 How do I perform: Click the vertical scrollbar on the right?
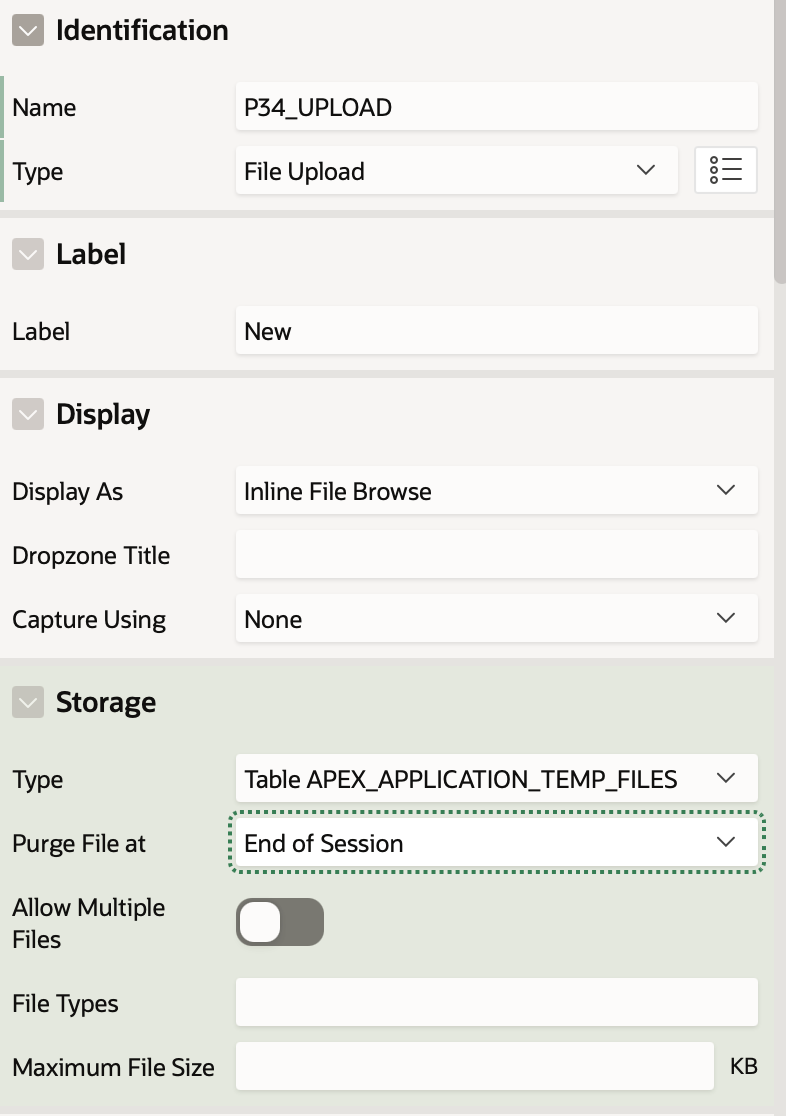click(x=780, y=142)
